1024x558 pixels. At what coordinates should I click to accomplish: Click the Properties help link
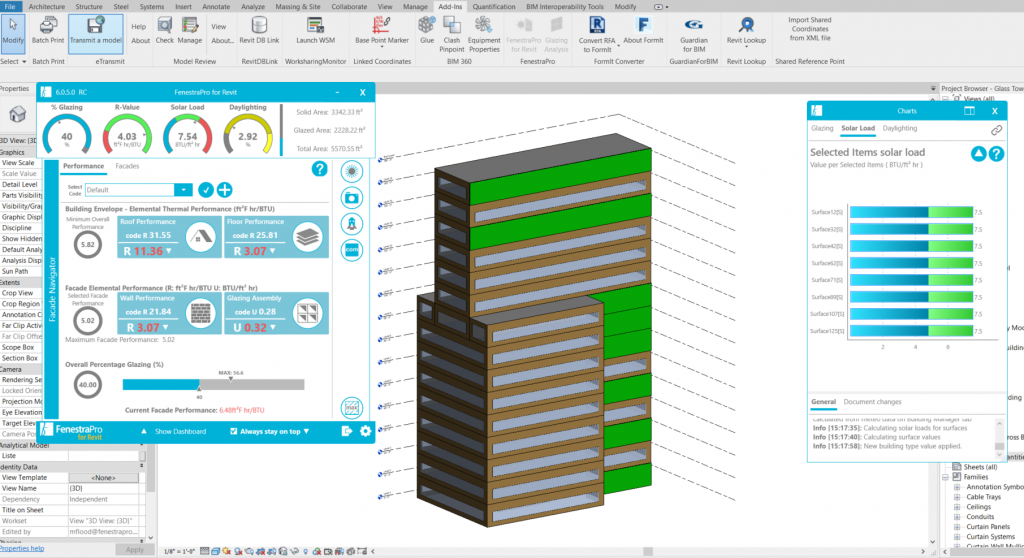(x=22, y=549)
